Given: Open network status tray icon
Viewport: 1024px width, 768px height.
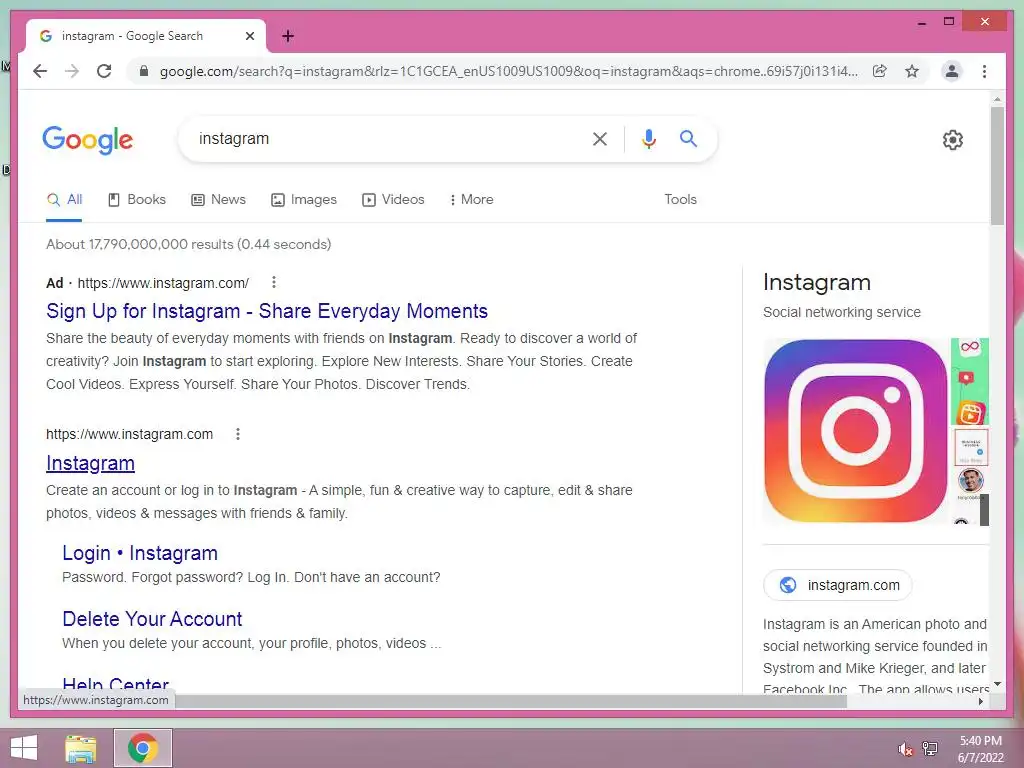Looking at the screenshot, I should tap(930, 749).
